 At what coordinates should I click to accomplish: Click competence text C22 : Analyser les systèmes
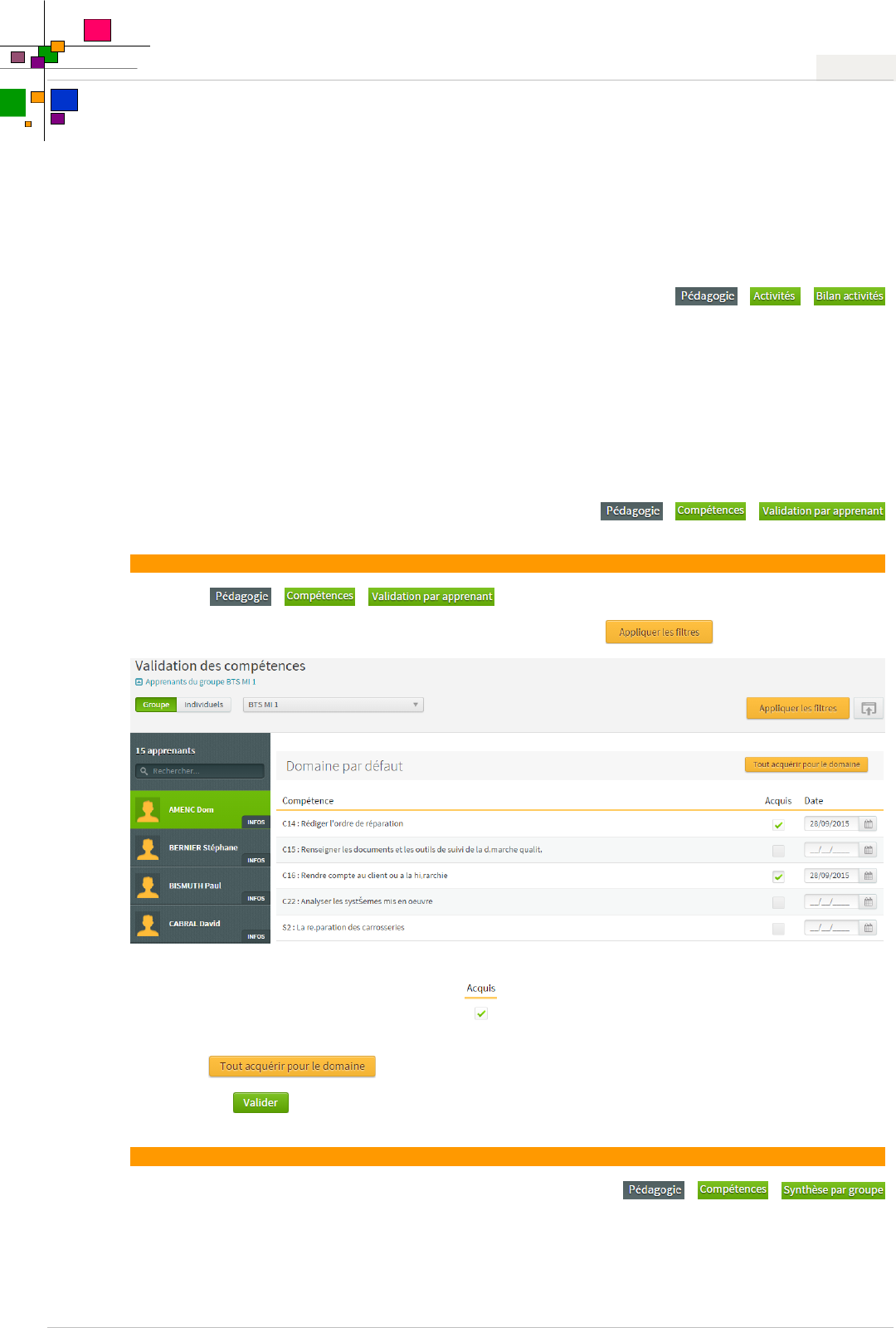tap(358, 901)
